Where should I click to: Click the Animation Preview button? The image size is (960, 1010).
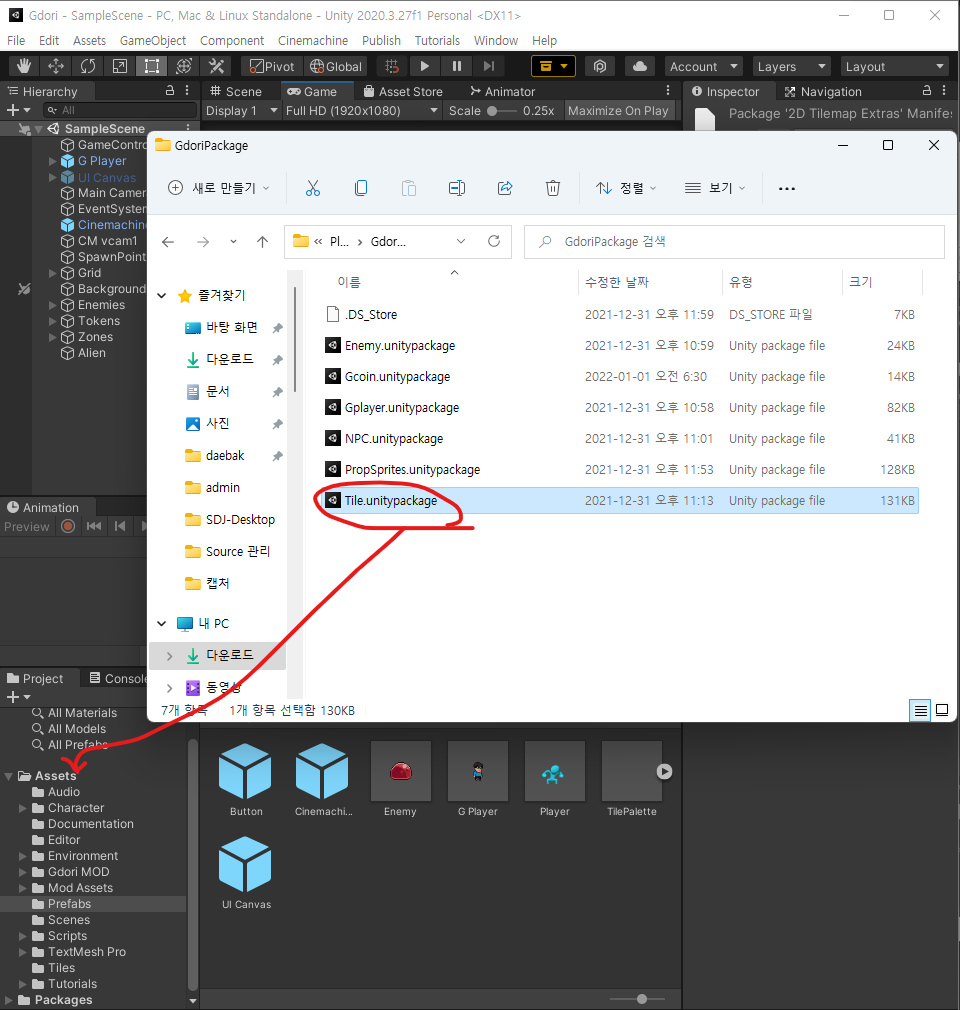tap(26, 526)
